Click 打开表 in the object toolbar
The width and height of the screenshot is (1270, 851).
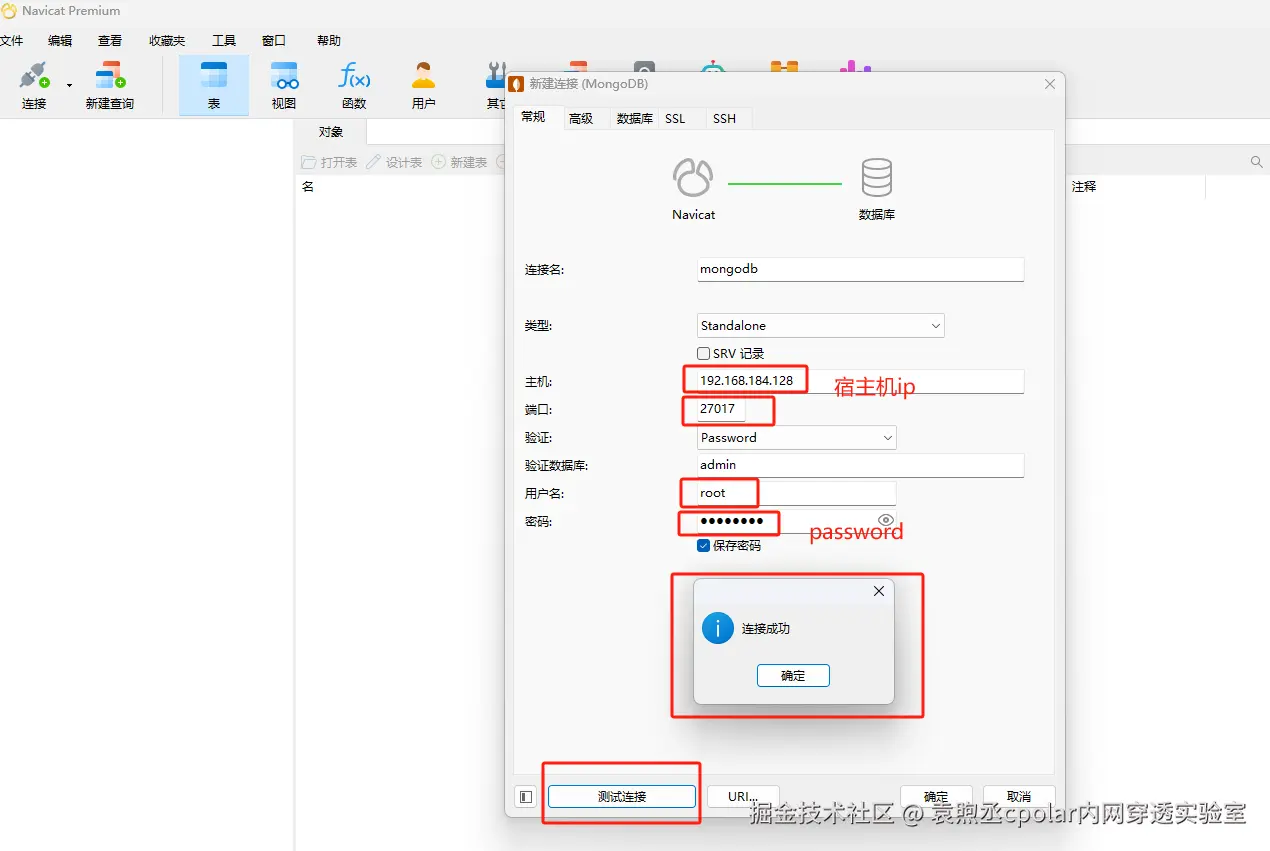[x=329, y=162]
